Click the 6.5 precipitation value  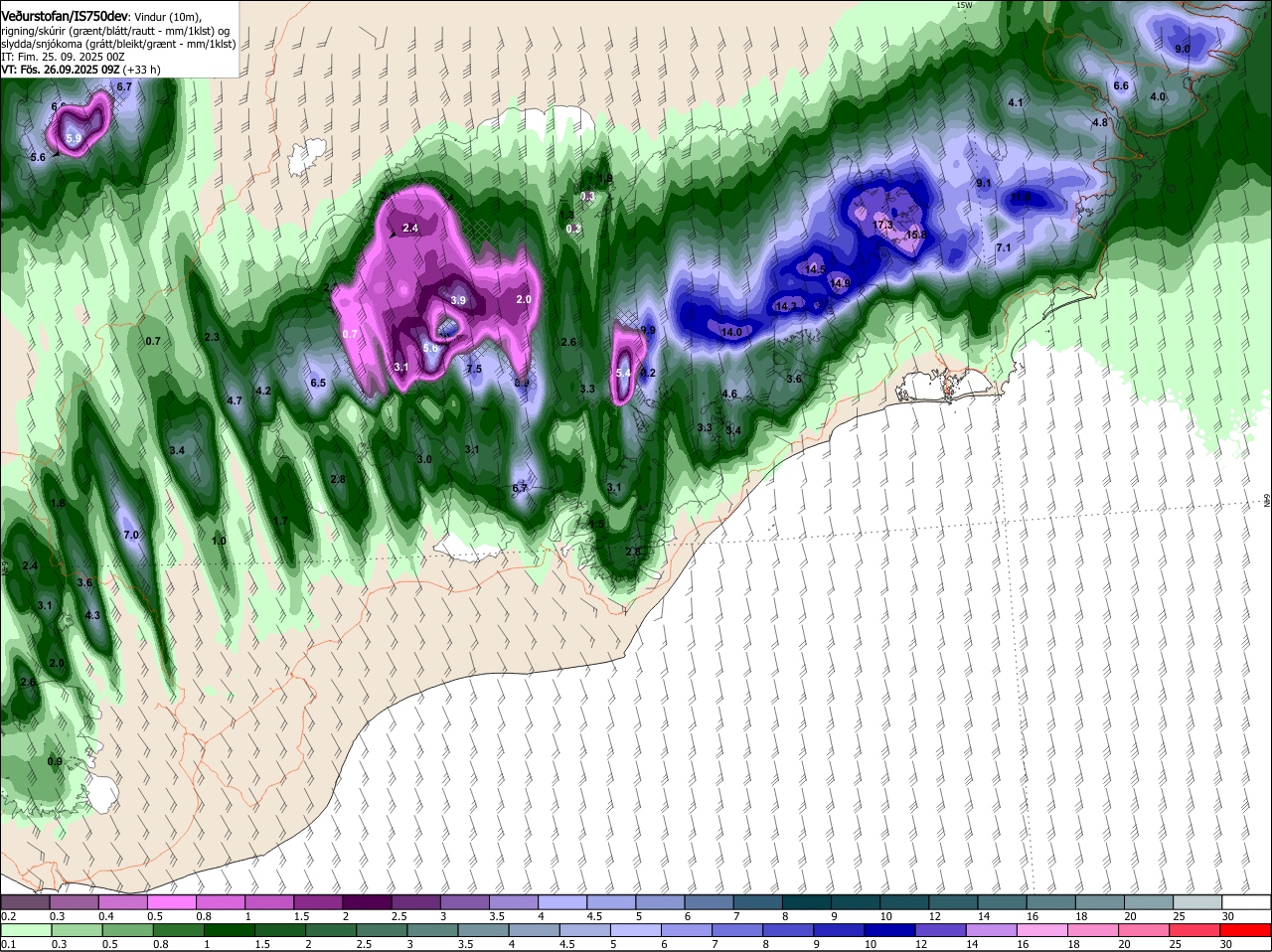[x=318, y=383]
